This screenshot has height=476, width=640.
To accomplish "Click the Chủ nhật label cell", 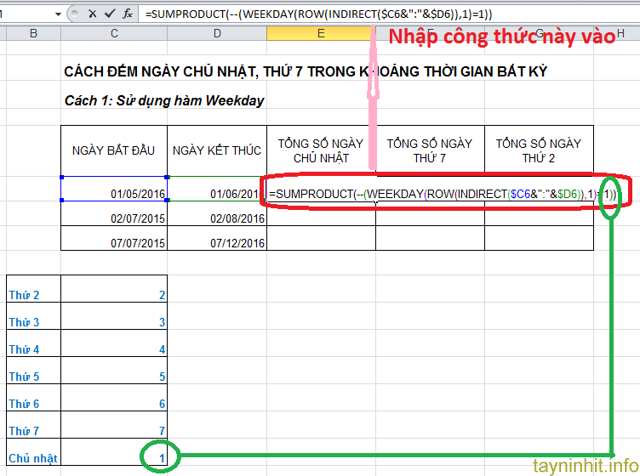I will [x=33, y=457].
